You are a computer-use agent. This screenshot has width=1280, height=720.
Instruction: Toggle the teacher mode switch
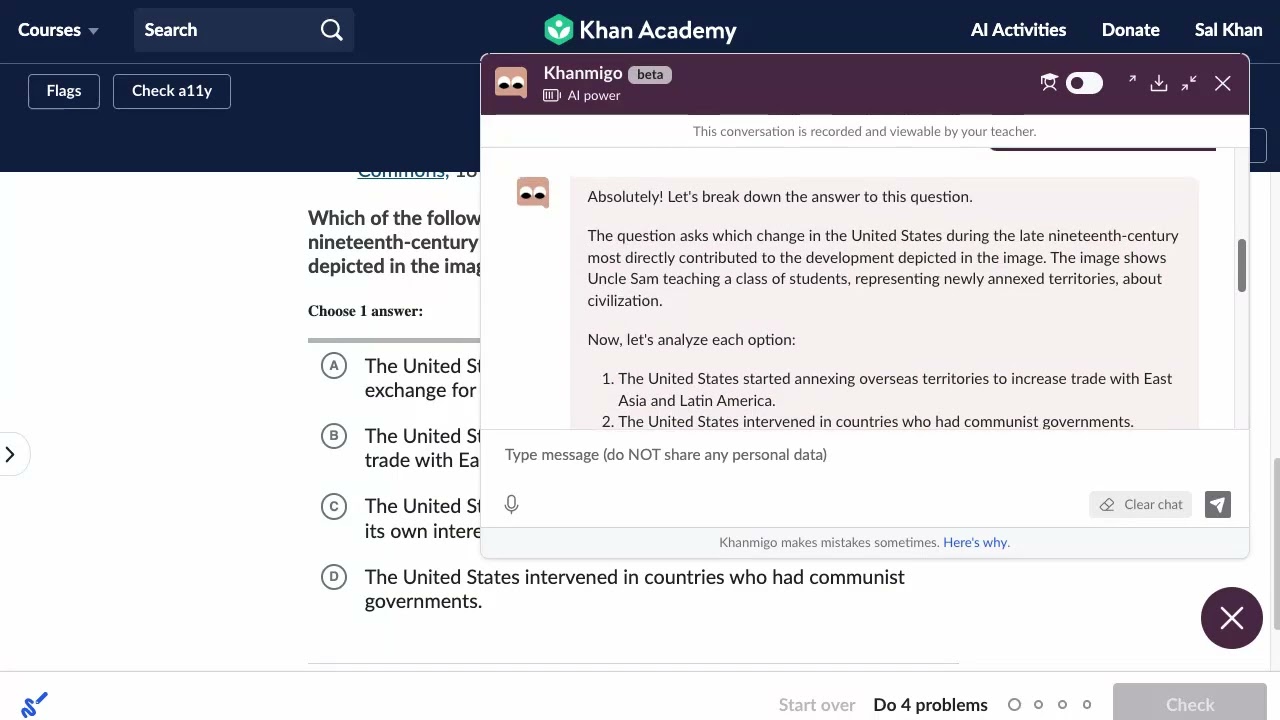[x=1083, y=83]
